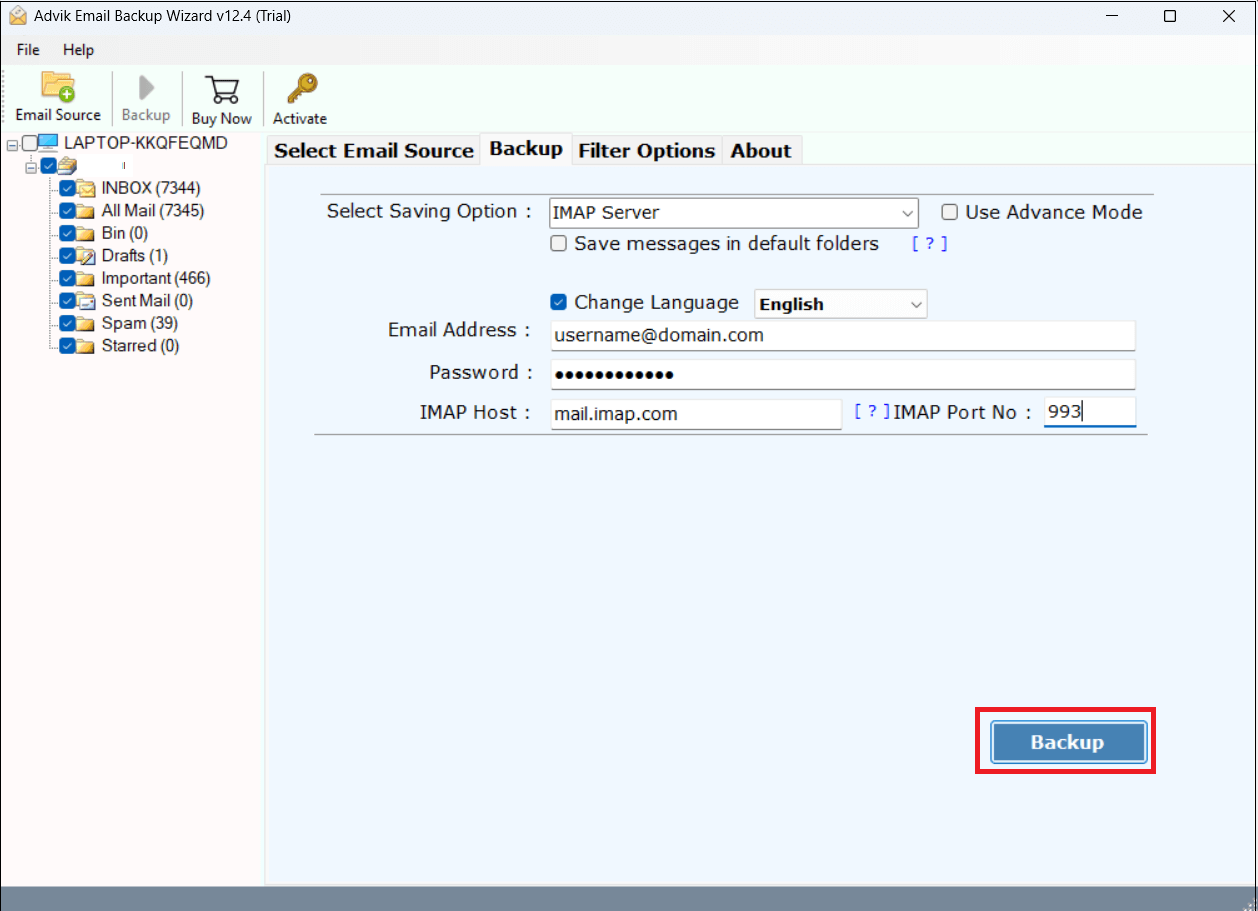Open the File menu

tap(28, 50)
